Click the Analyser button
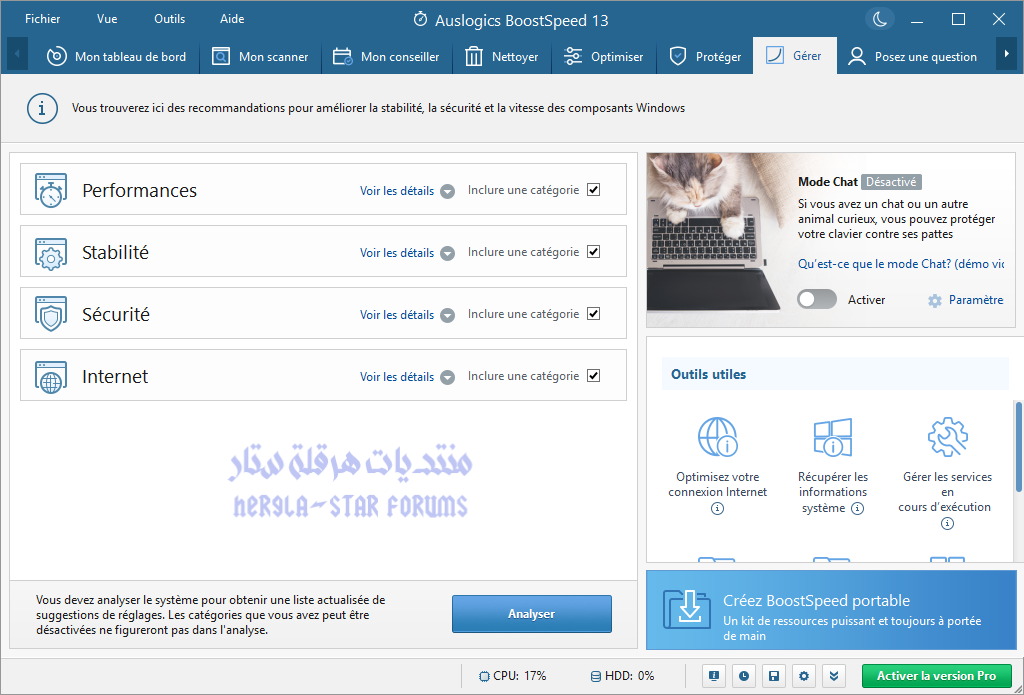The image size is (1024, 695). pyautogui.click(x=532, y=614)
